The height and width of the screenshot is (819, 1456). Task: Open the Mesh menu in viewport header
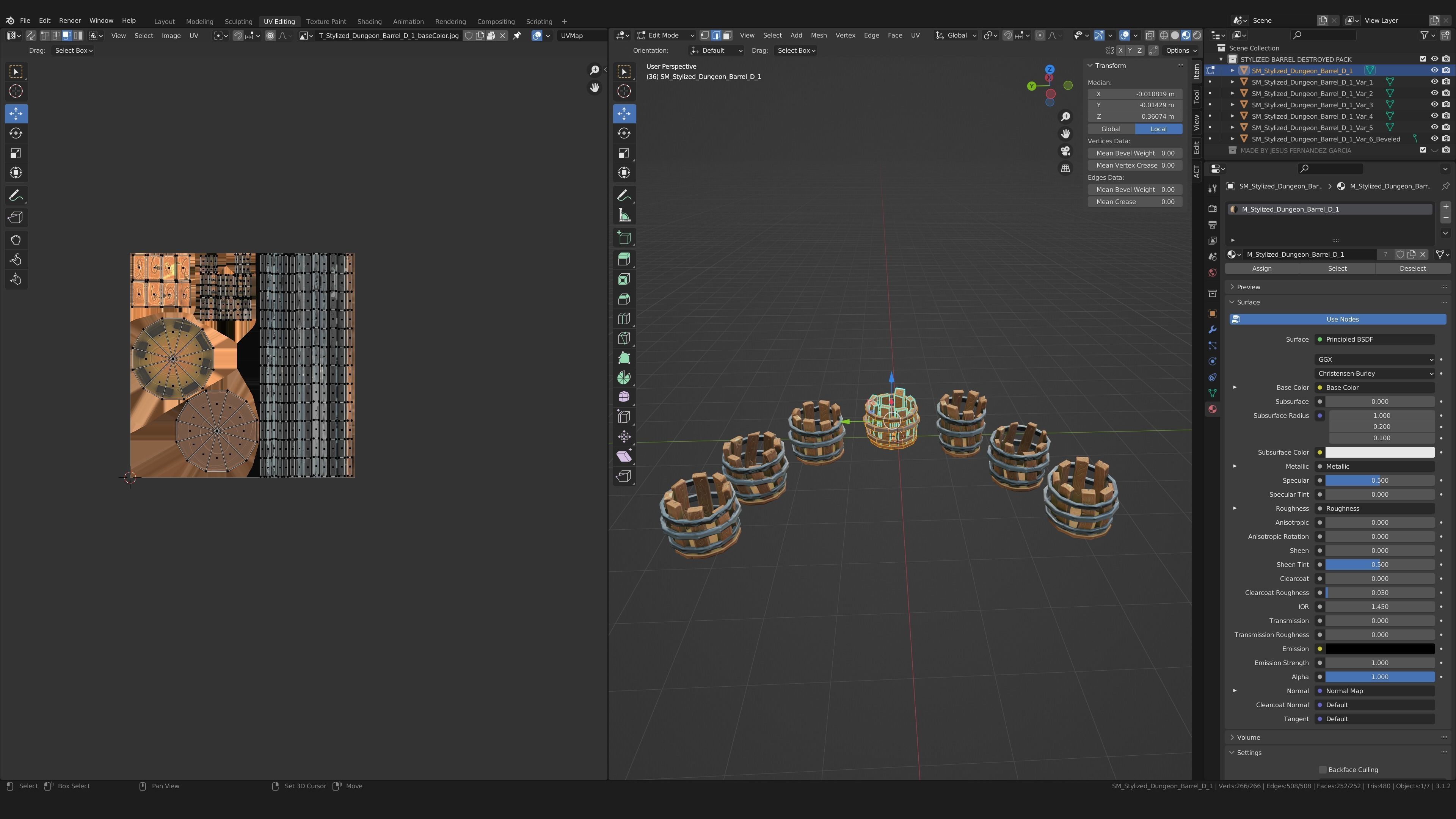pos(819,35)
